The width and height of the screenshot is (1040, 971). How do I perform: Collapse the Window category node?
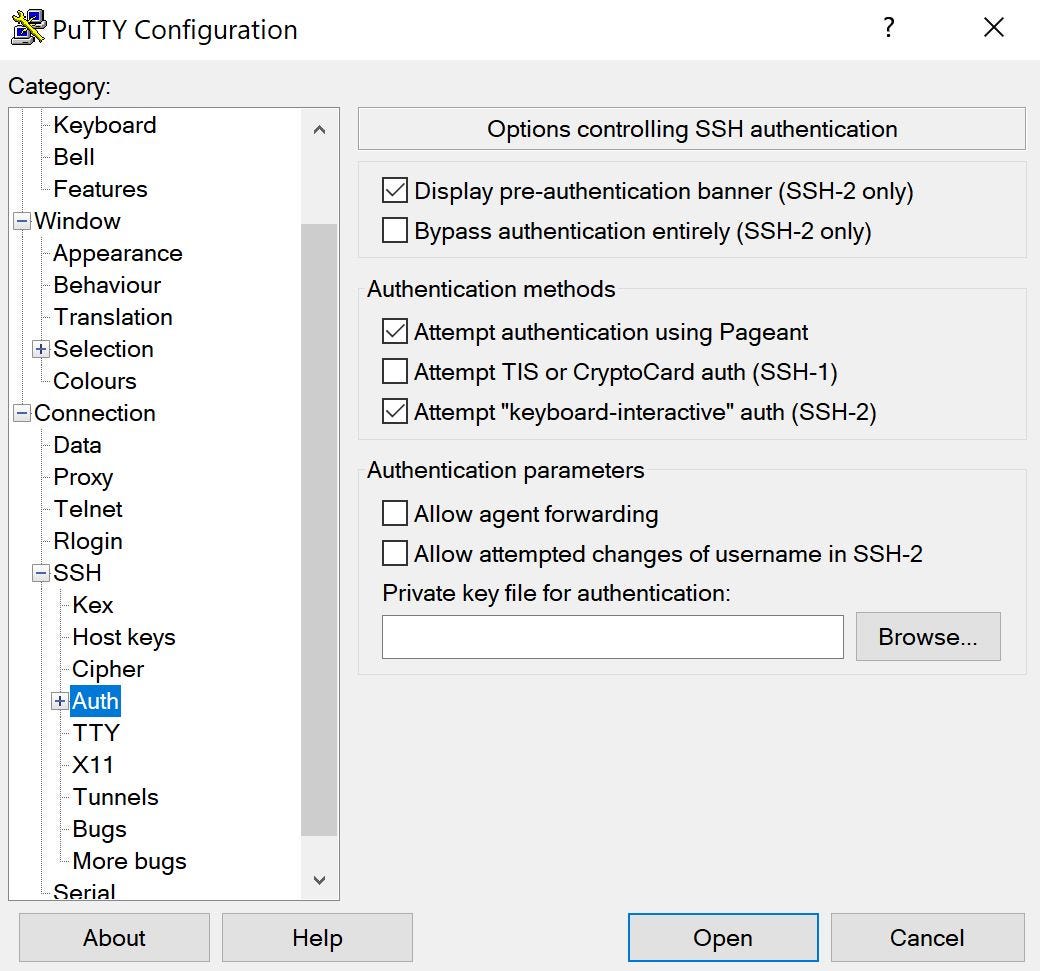click(x=21, y=221)
